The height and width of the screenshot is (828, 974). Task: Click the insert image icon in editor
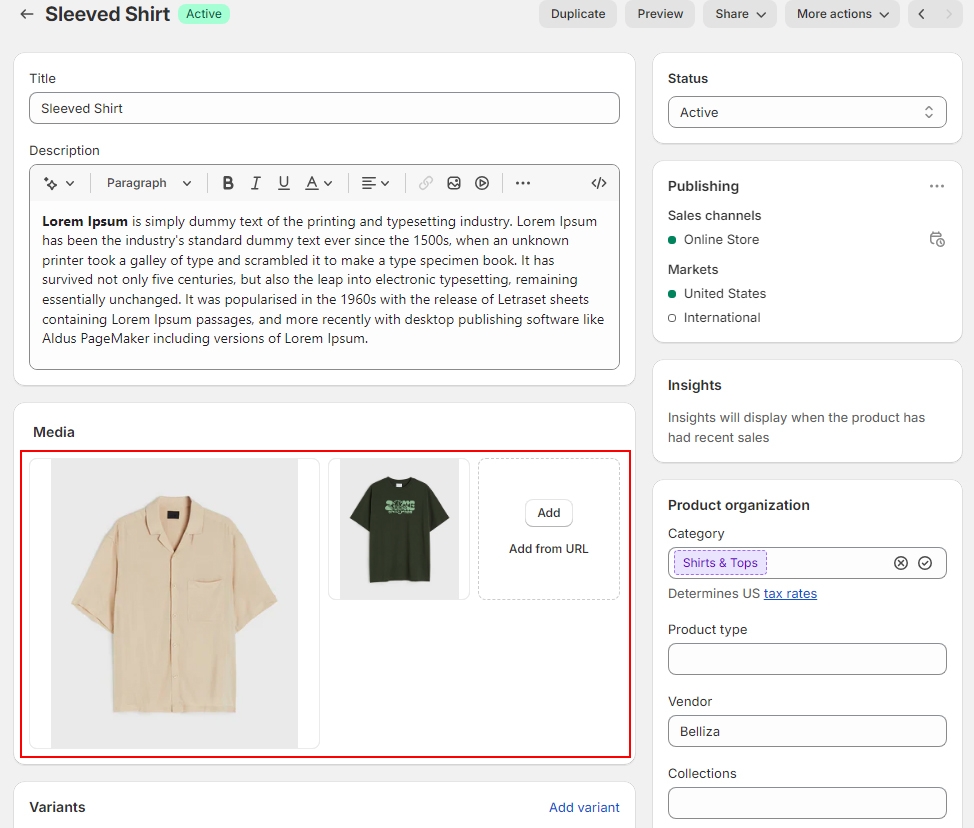454,183
